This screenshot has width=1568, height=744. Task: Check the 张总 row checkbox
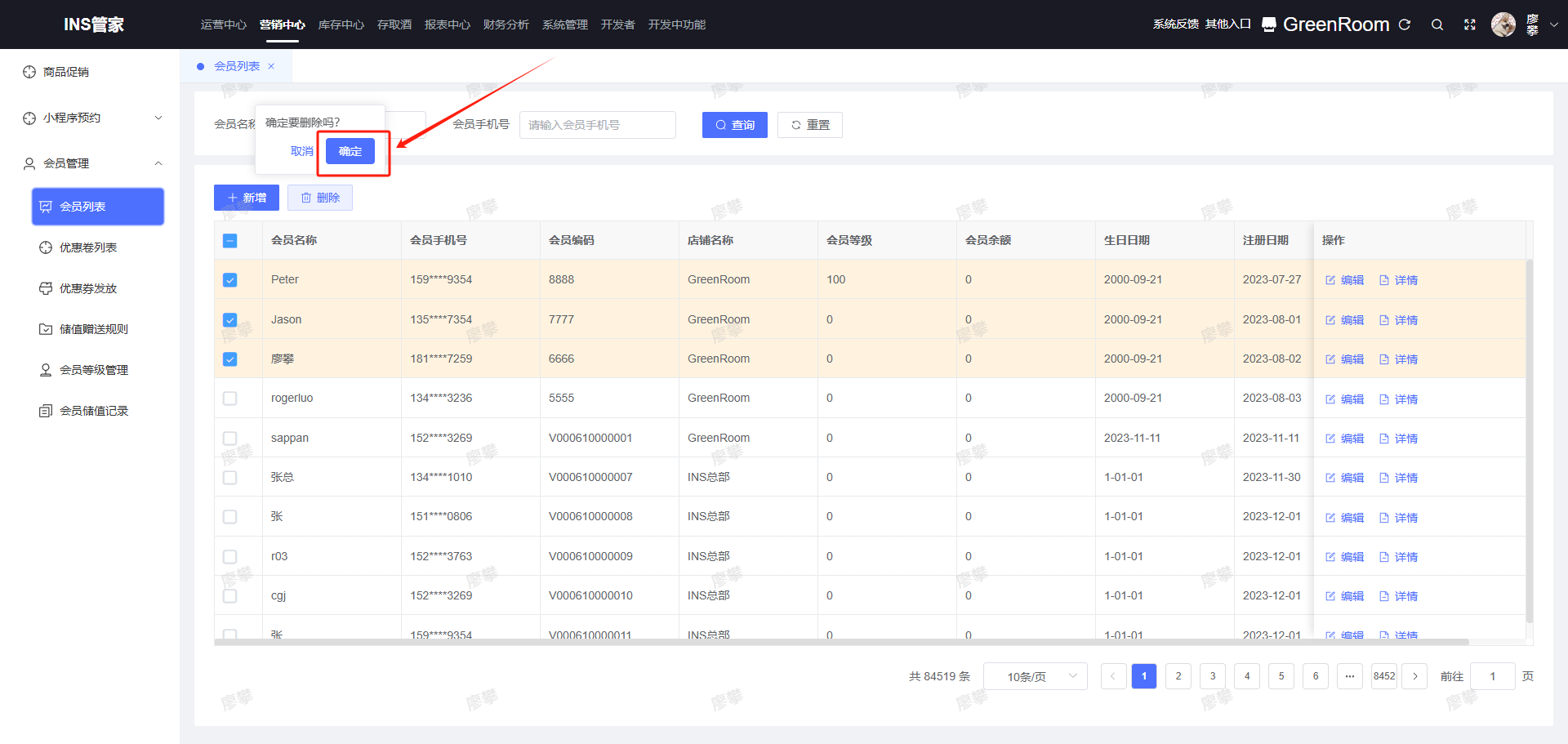click(230, 478)
